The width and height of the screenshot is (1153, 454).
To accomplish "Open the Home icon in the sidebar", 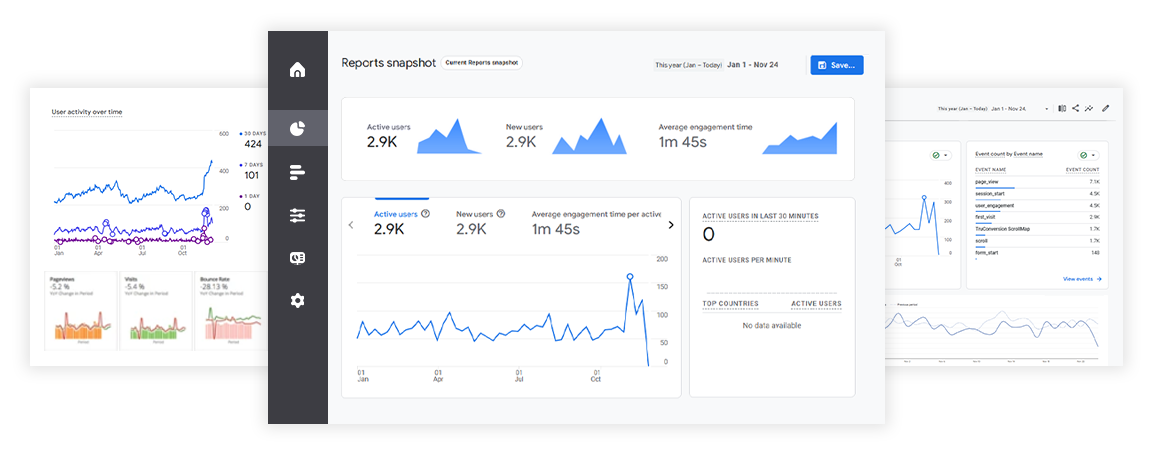I will (297, 70).
